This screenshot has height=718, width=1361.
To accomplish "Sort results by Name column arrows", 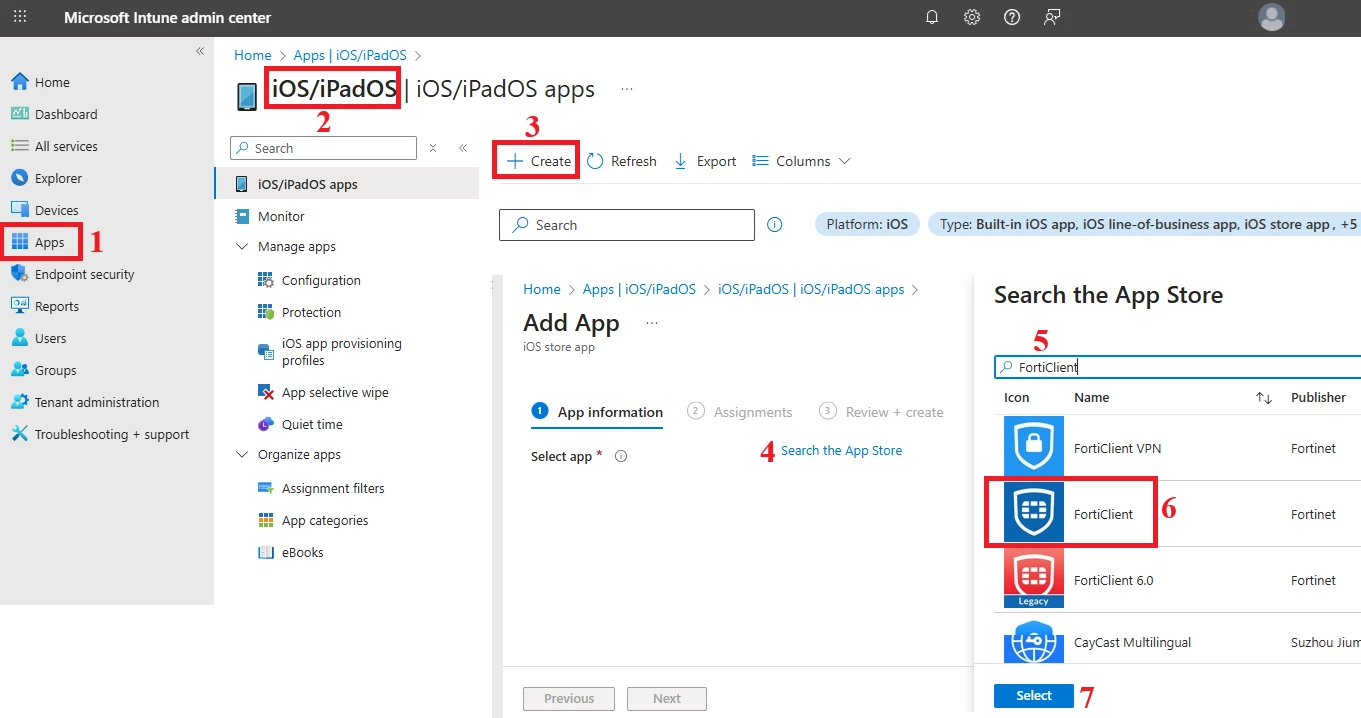I will pyautogui.click(x=1264, y=398).
